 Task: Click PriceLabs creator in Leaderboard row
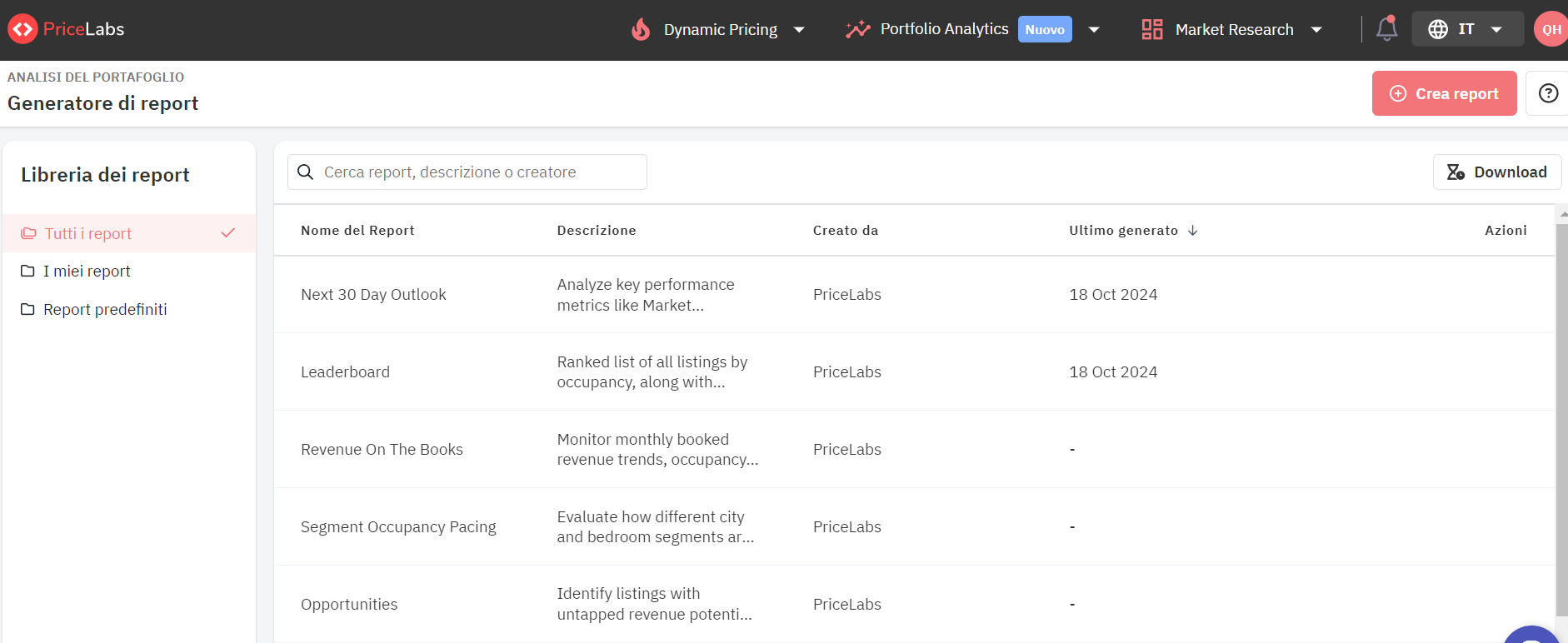(847, 372)
